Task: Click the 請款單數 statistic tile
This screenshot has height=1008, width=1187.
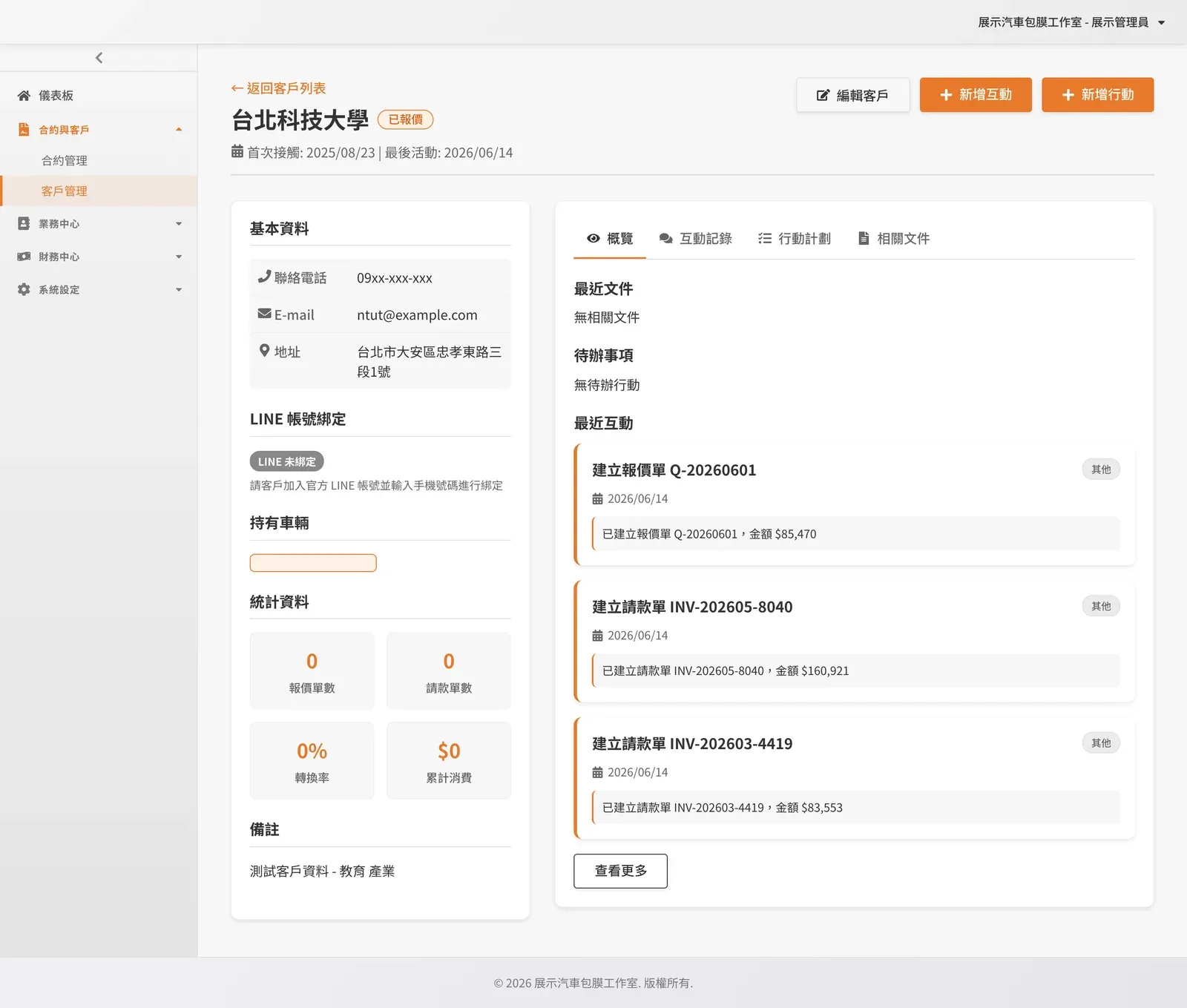Action: click(449, 671)
